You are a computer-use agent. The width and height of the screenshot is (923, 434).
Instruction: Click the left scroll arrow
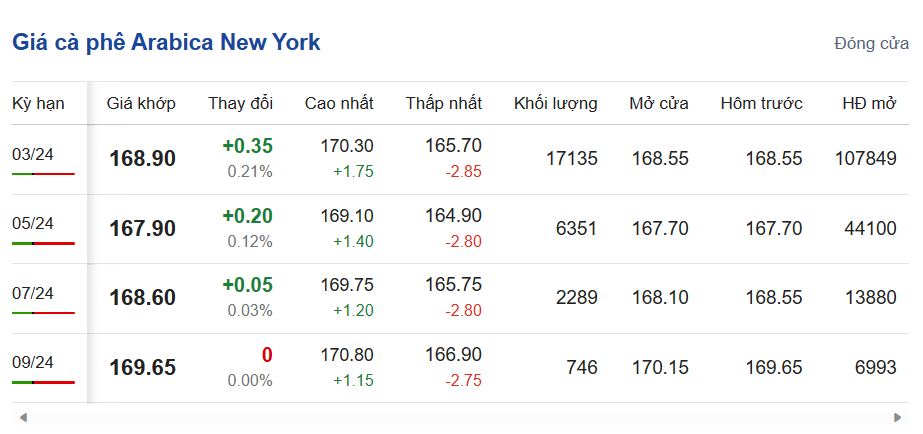click(22, 417)
